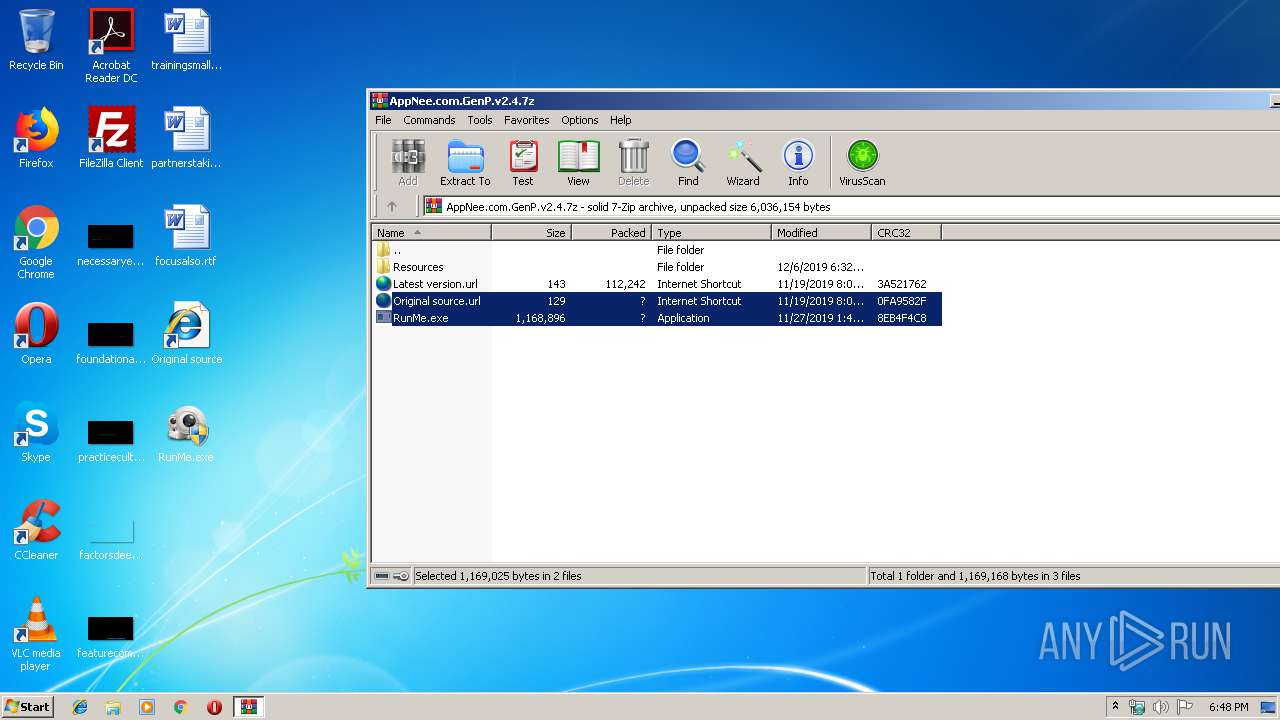
Task: Select the Resources folder row
Action: [656, 267]
